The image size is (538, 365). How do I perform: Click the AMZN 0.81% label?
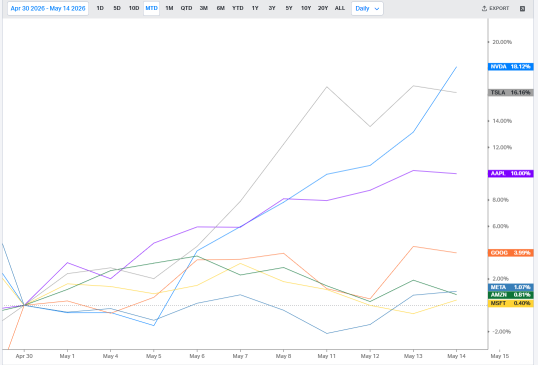coord(511,295)
